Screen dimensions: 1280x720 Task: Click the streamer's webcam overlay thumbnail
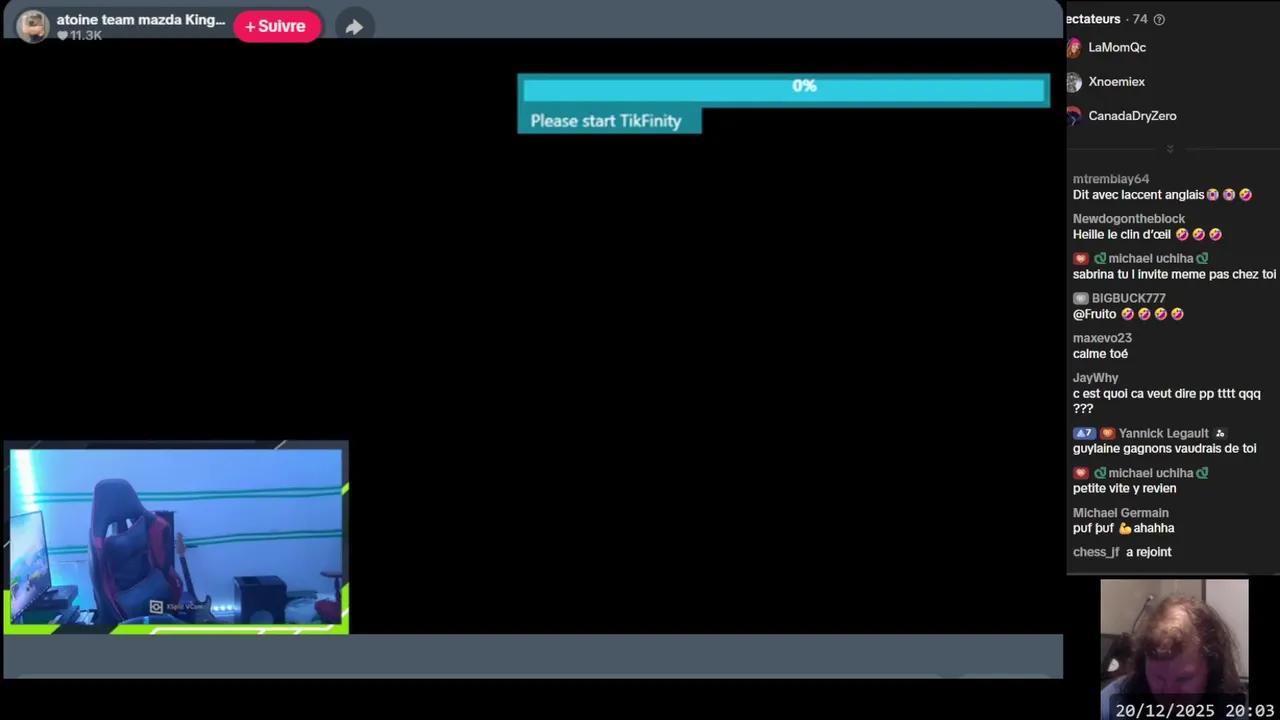[176, 538]
